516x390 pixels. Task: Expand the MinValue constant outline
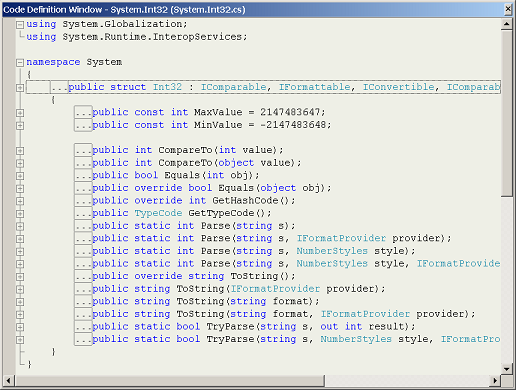click(20, 126)
